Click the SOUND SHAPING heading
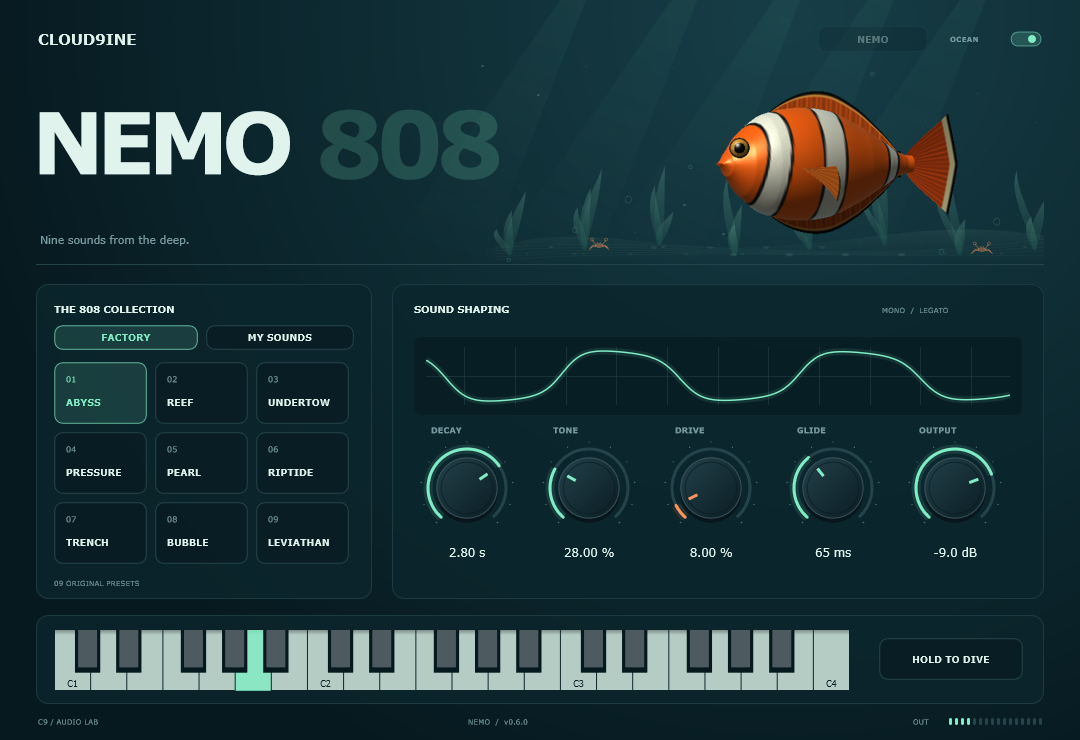 point(461,309)
